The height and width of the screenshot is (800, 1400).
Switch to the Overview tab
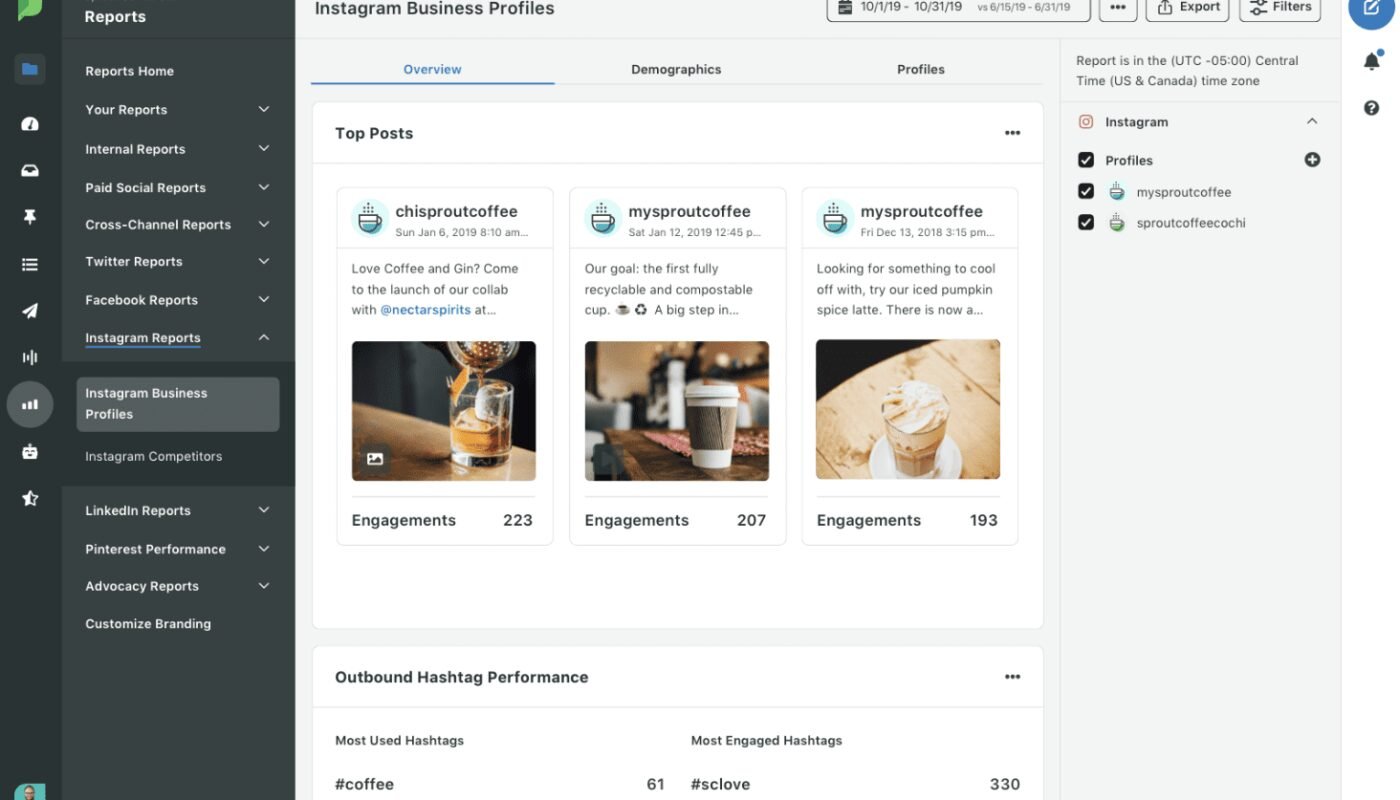pyautogui.click(x=432, y=69)
